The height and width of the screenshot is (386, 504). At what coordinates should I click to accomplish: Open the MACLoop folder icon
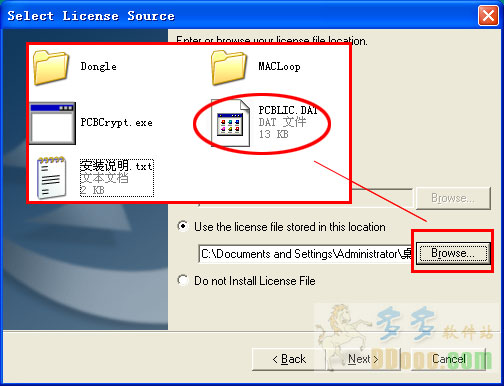(x=229, y=67)
